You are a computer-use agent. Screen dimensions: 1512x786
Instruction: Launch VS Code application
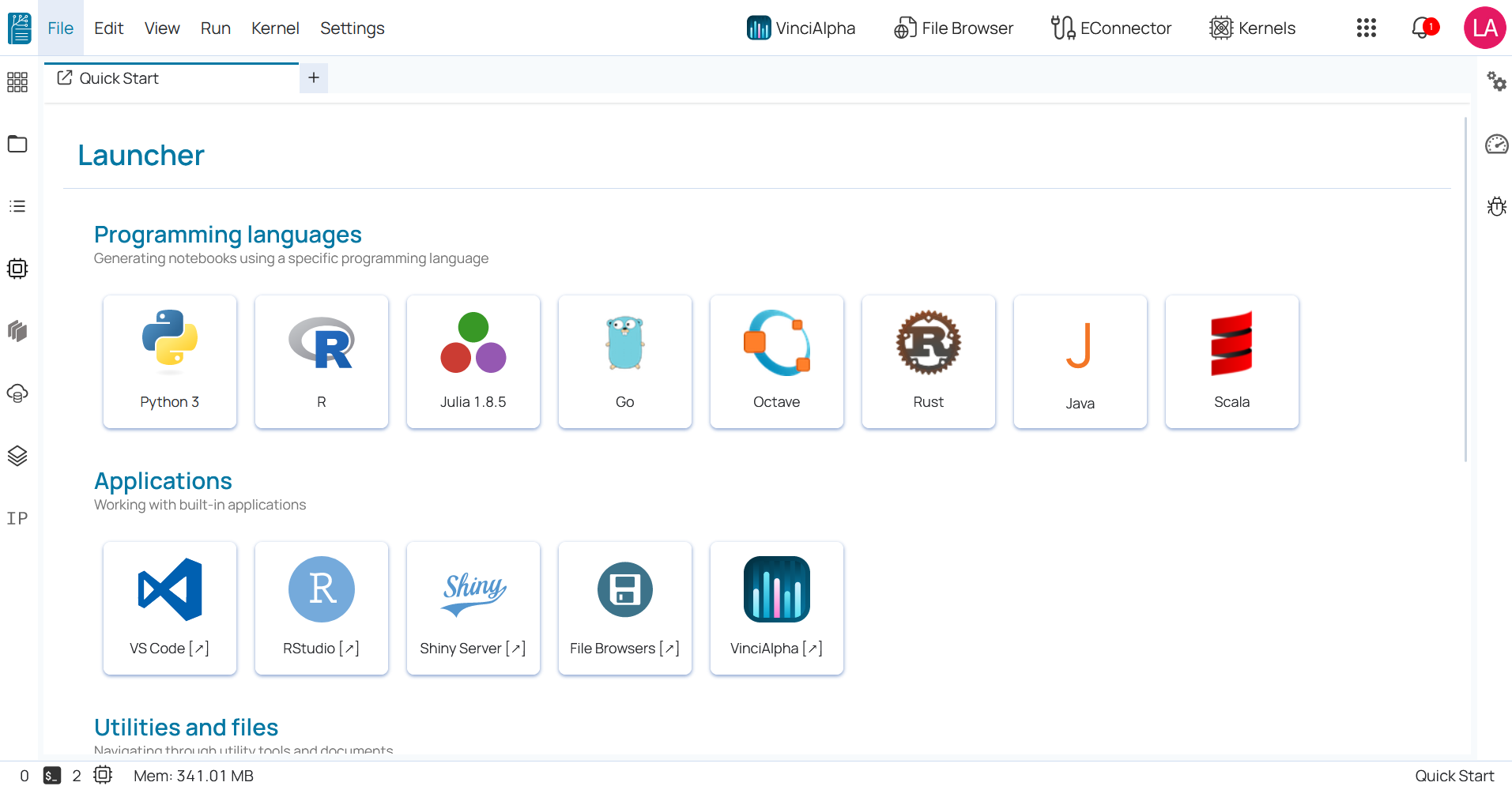click(170, 608)
